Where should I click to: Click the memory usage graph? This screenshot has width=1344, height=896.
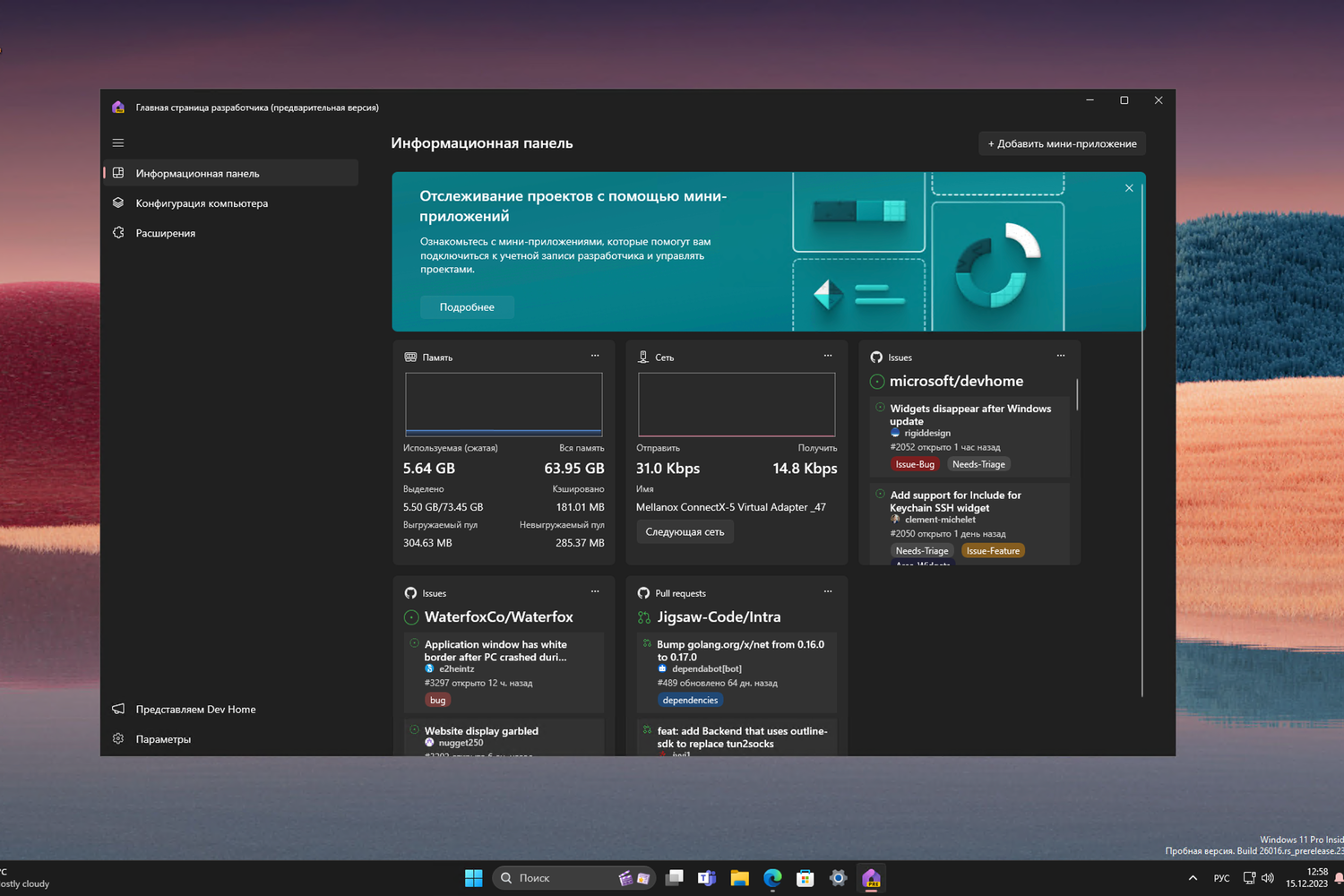[504, 405]
